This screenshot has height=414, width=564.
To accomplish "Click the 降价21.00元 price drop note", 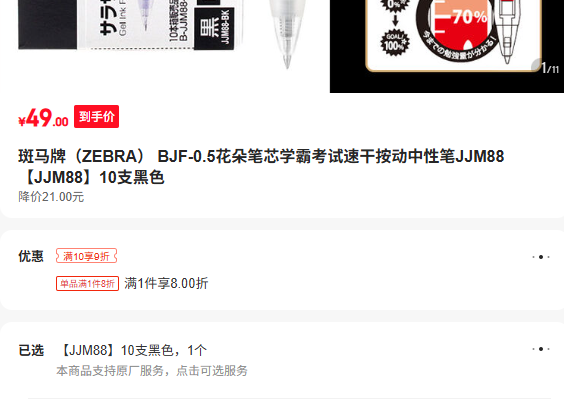I will [x=51, y=197].
